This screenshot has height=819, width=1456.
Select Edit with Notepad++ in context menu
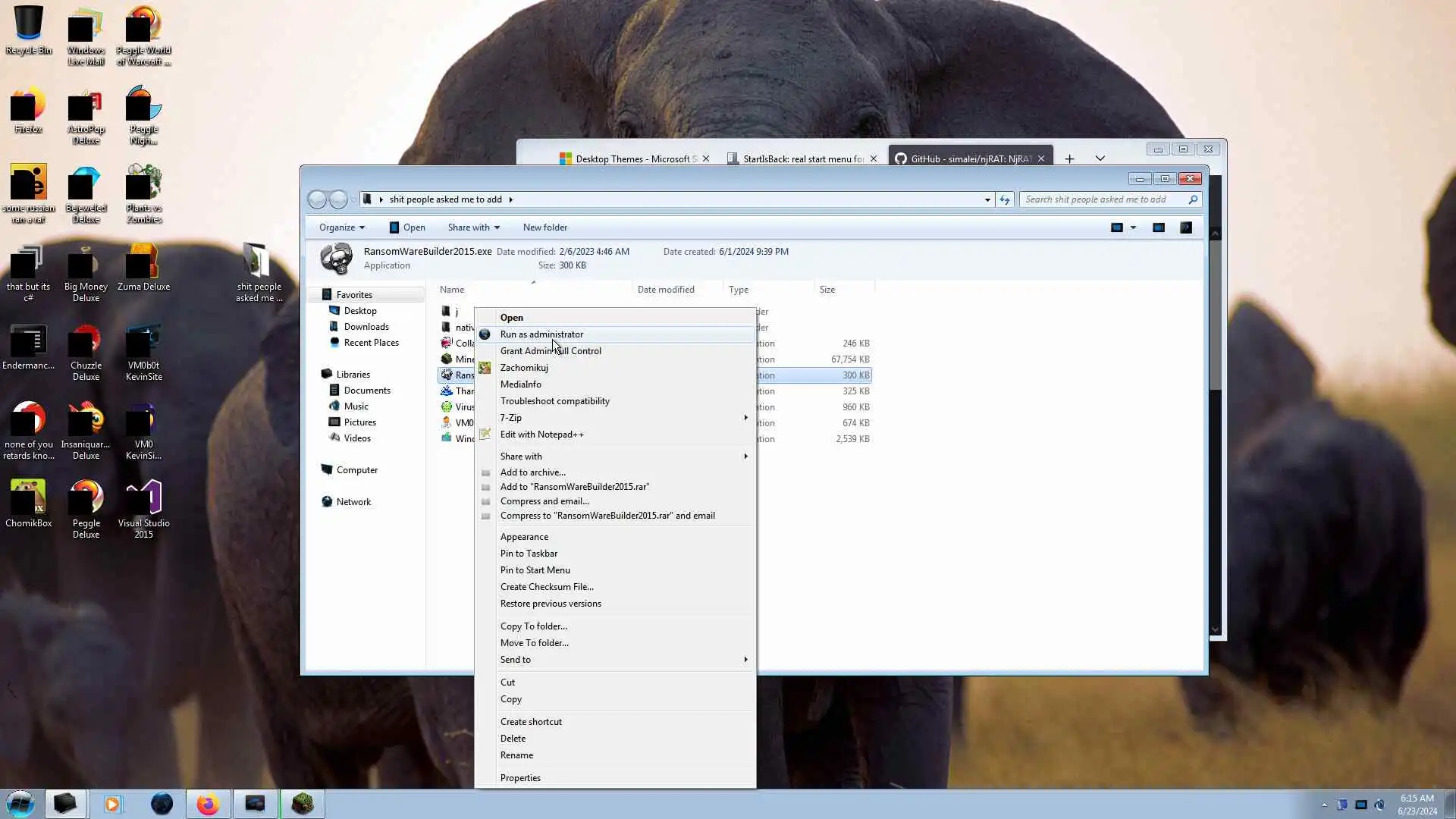[541, 435]
